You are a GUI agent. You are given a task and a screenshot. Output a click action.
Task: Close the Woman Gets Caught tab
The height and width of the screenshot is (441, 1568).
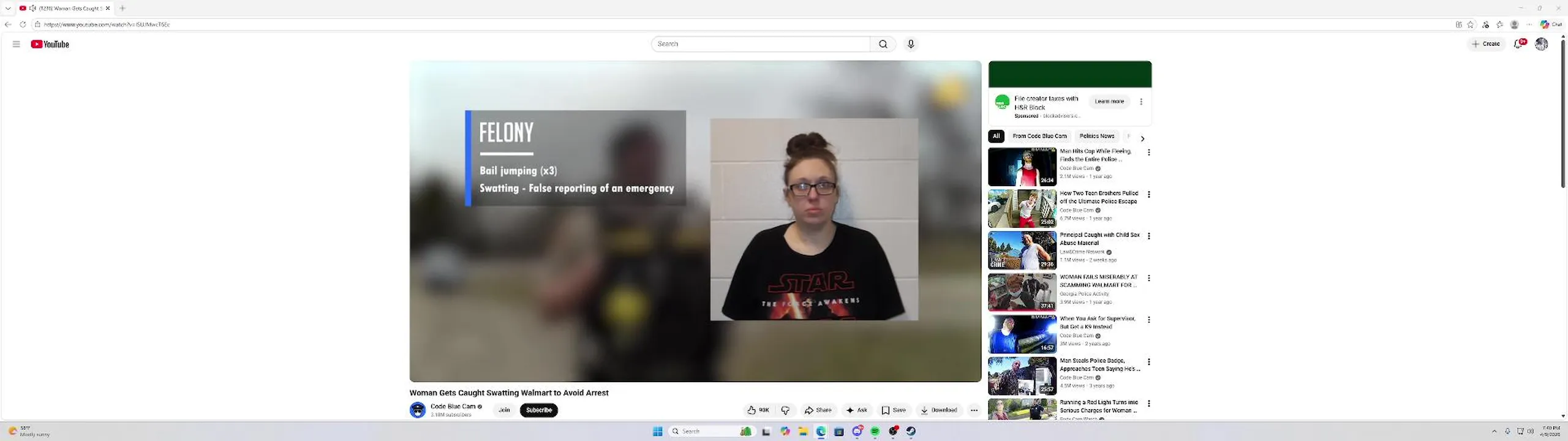pyautogui.click(x=108, y=9)
